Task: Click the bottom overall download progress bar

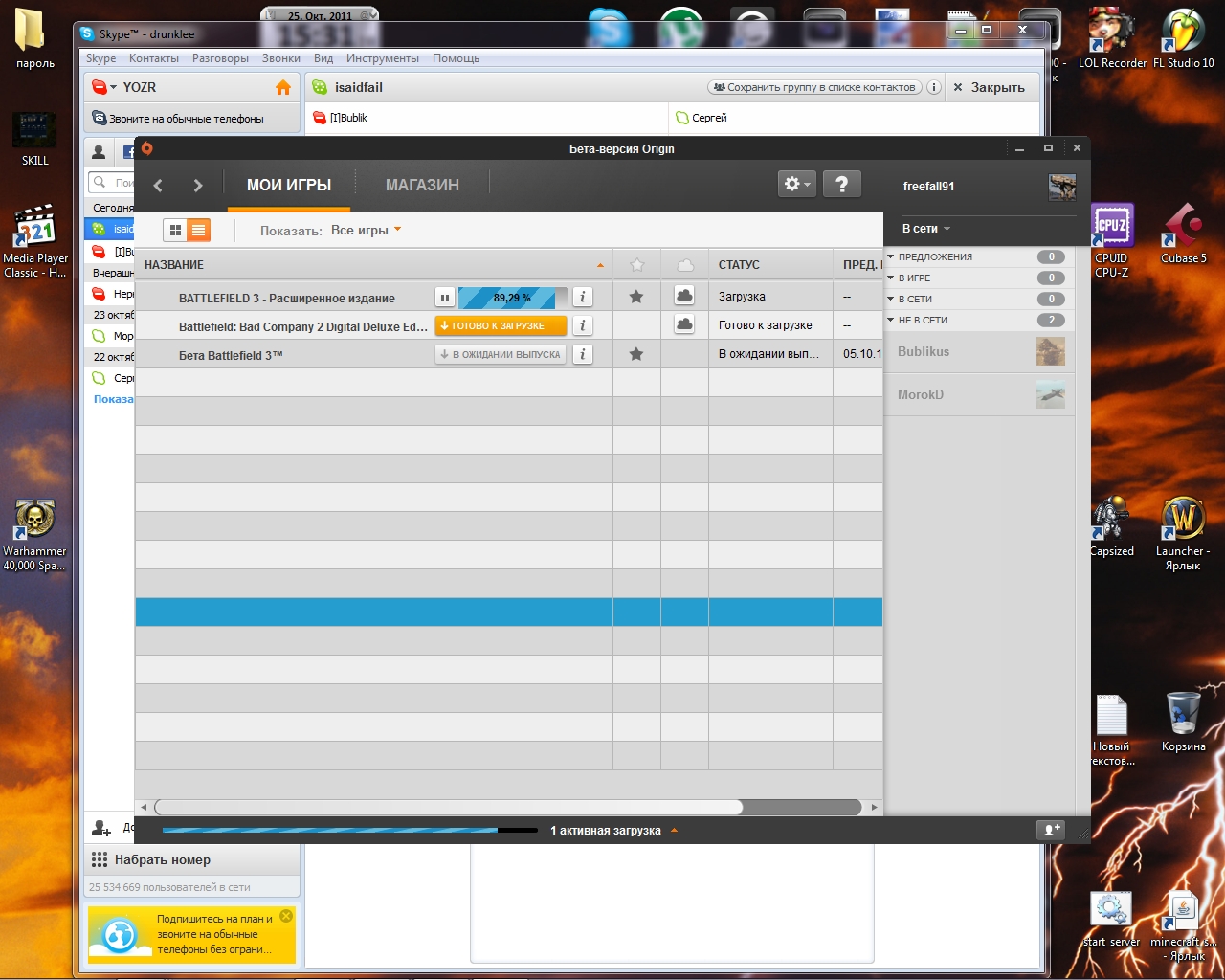Action: (349, 830)
